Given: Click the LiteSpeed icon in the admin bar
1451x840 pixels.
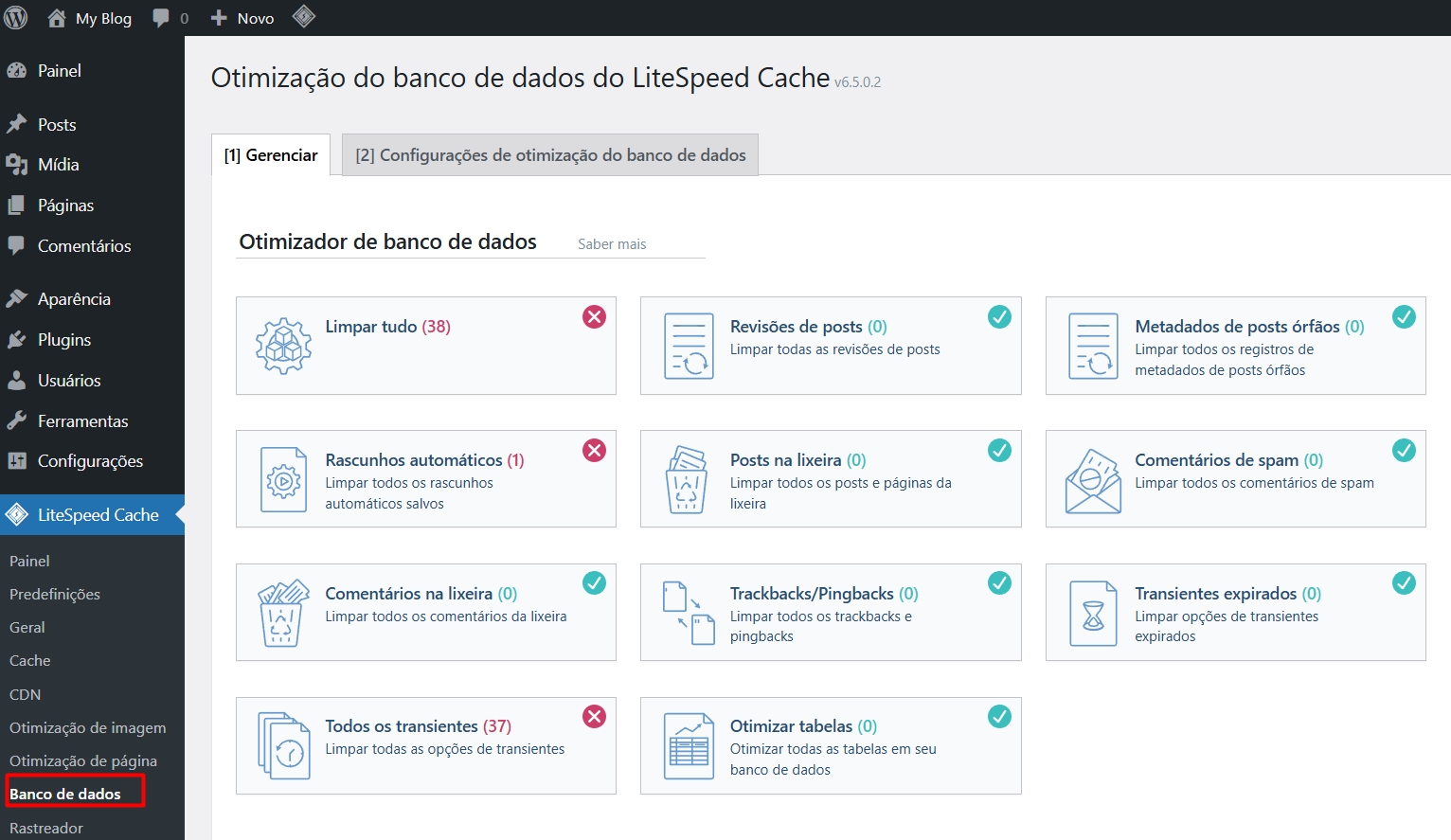Looking at the screenshot, I should (x=304, y=16).
